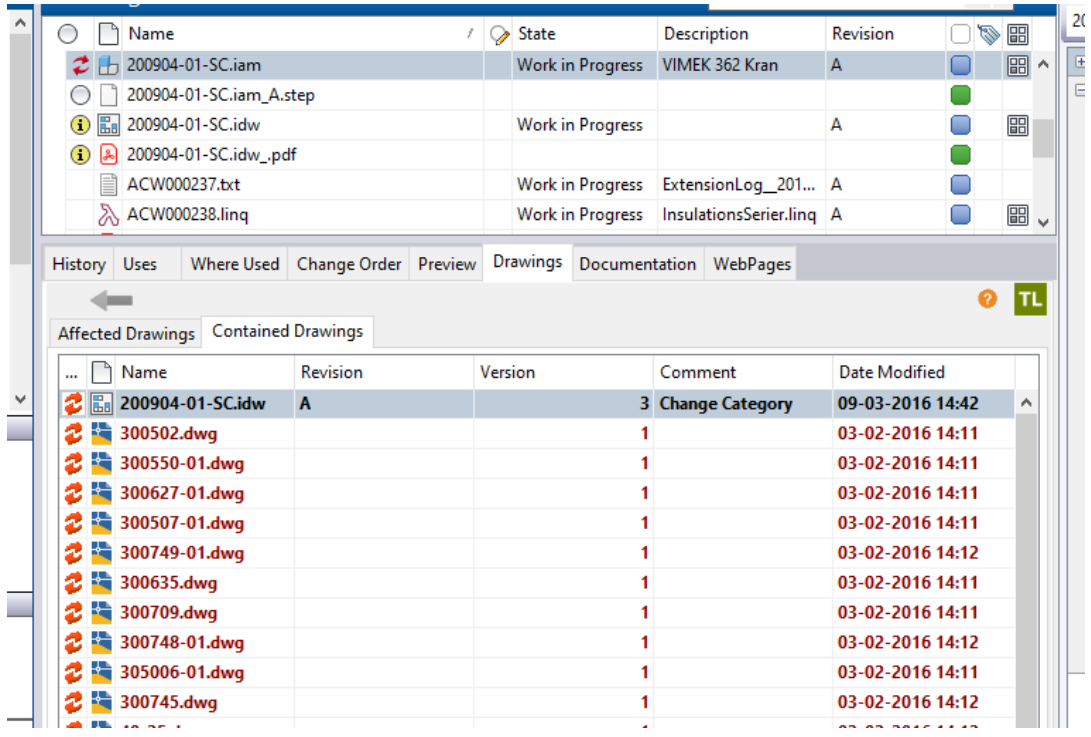
Task: Click the orange help question mark icon
Action: click(987, 299)
